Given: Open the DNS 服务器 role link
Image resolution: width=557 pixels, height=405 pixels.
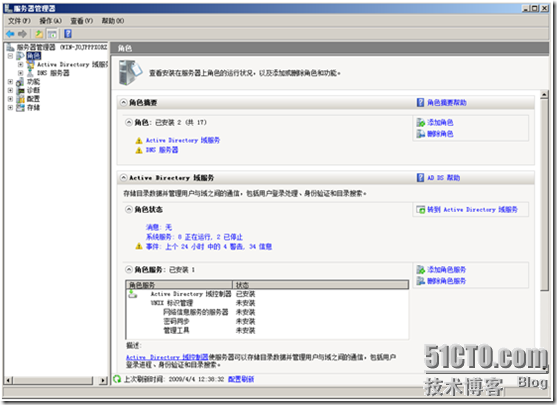Looking at the screenshot, I should [x=162, y=150].
